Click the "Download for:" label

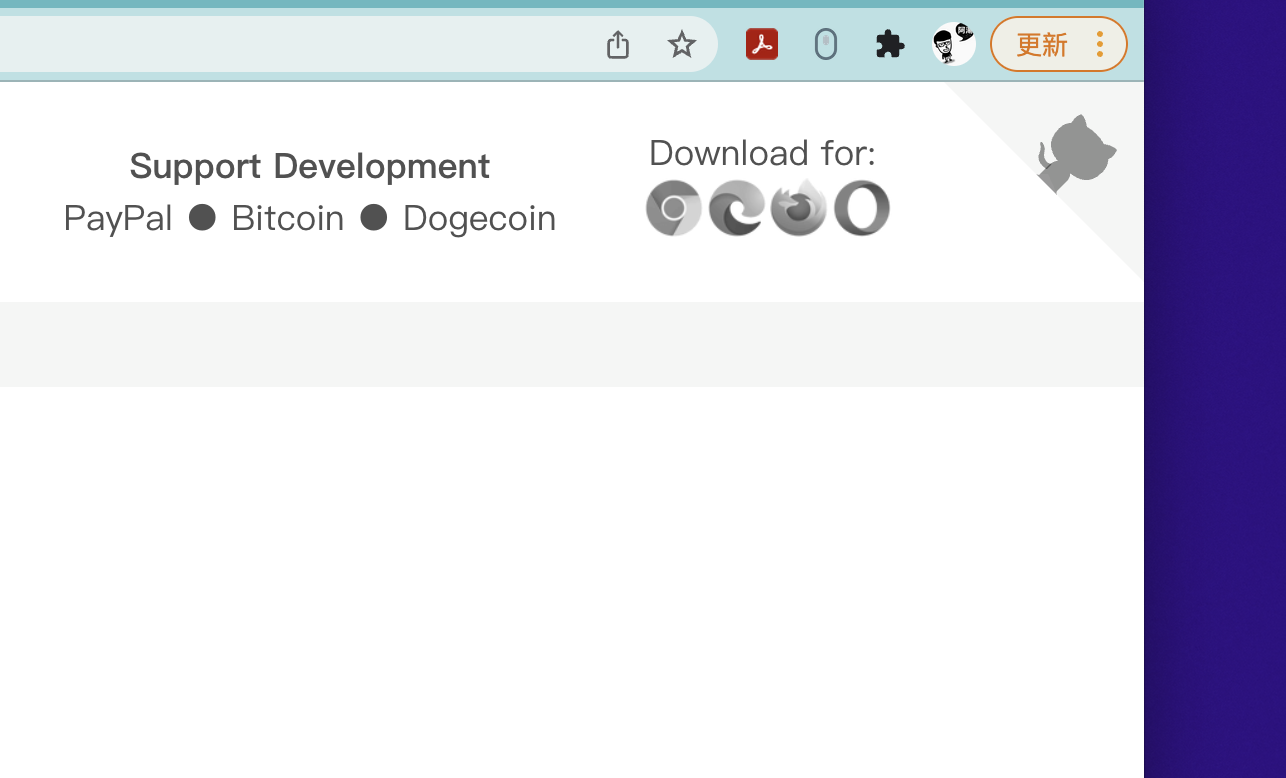tap(762, 153)
